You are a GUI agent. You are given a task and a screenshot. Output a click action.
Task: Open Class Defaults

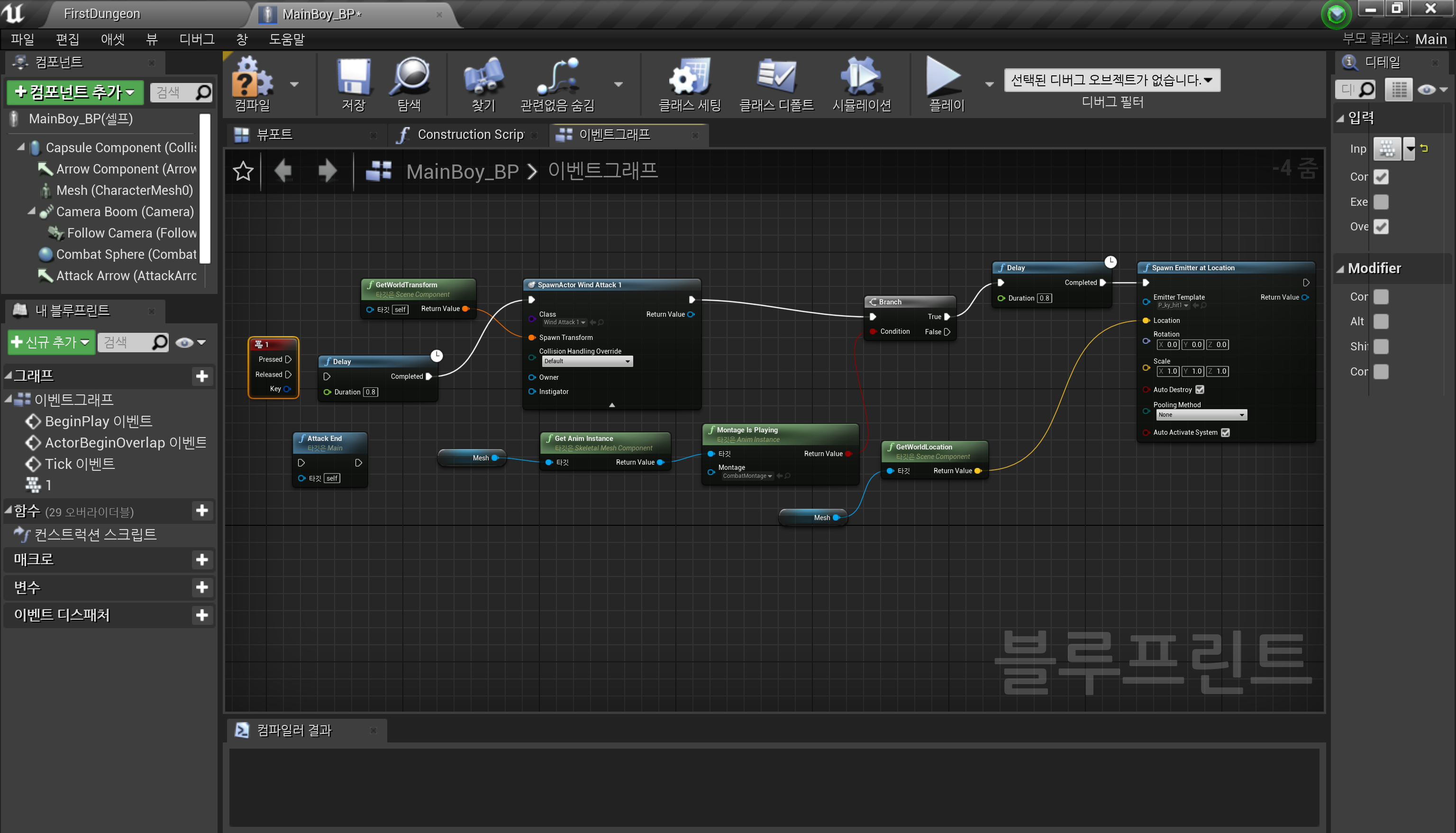pos(776,84)
